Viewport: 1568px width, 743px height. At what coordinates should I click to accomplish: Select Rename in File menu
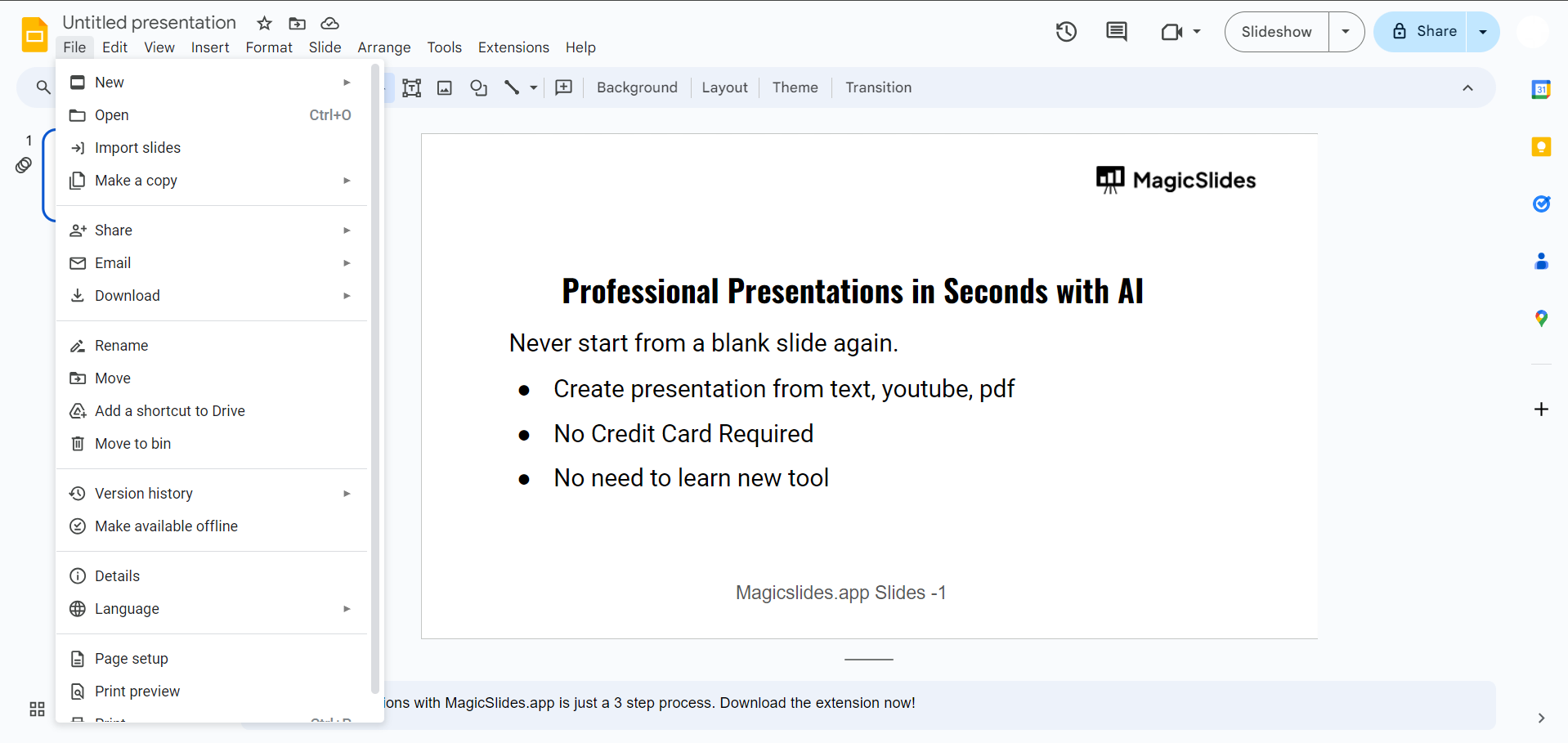tap(211, 346)
